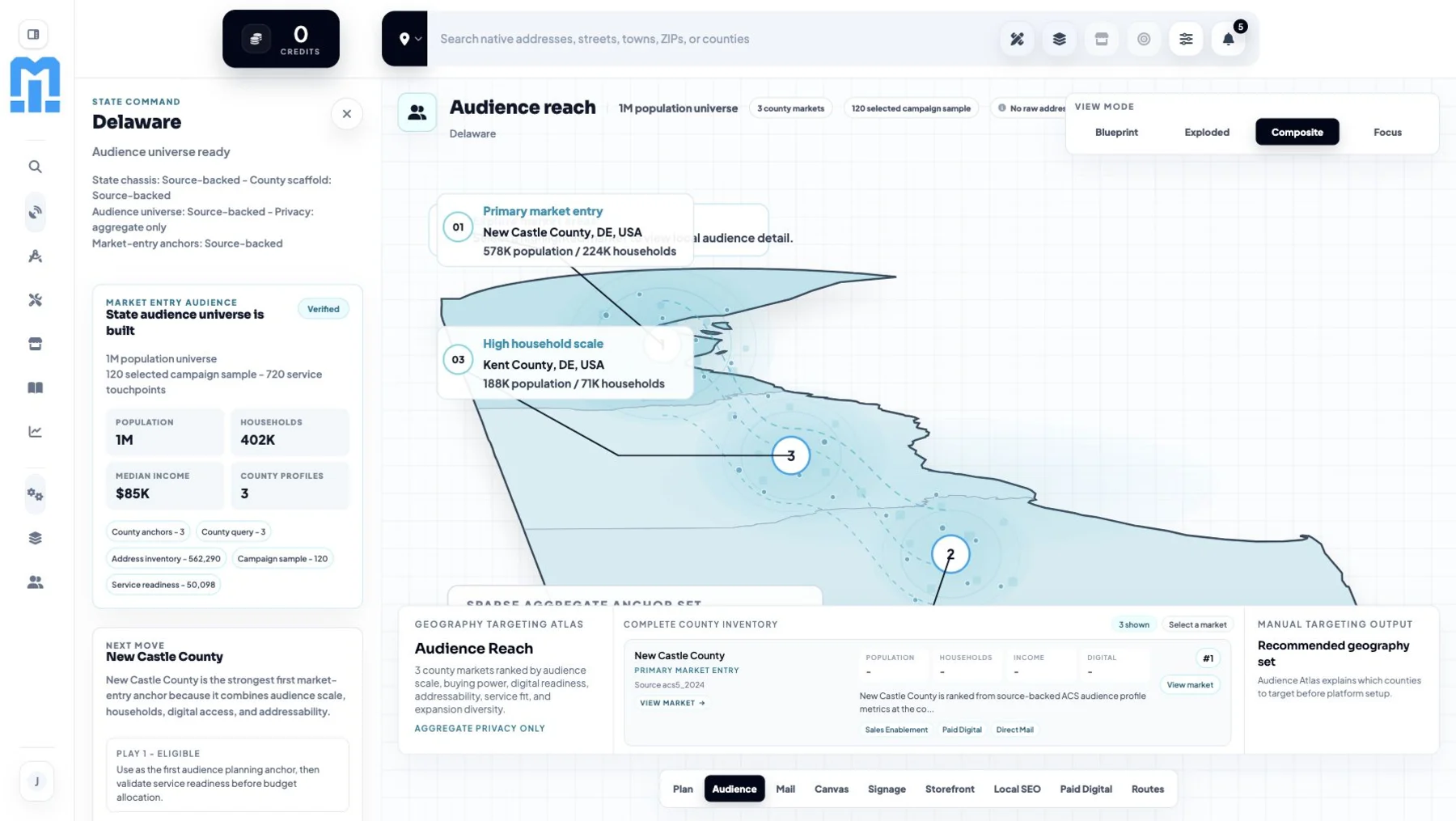
Task: Click the Sales Enablement tag
Action: [896, 730]
